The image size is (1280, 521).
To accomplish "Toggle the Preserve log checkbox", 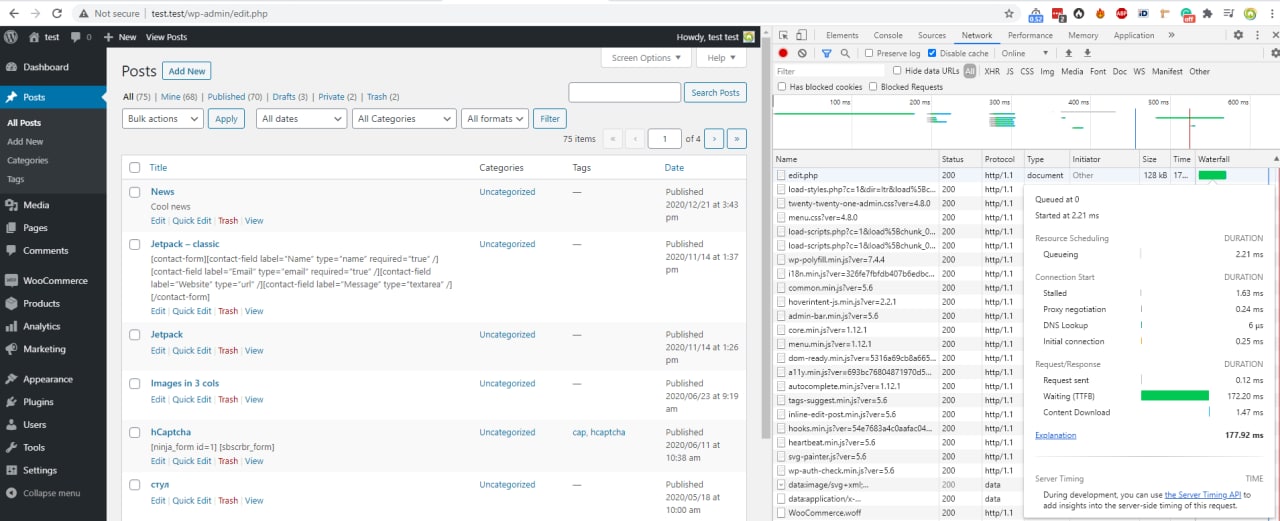I will 869,53.
